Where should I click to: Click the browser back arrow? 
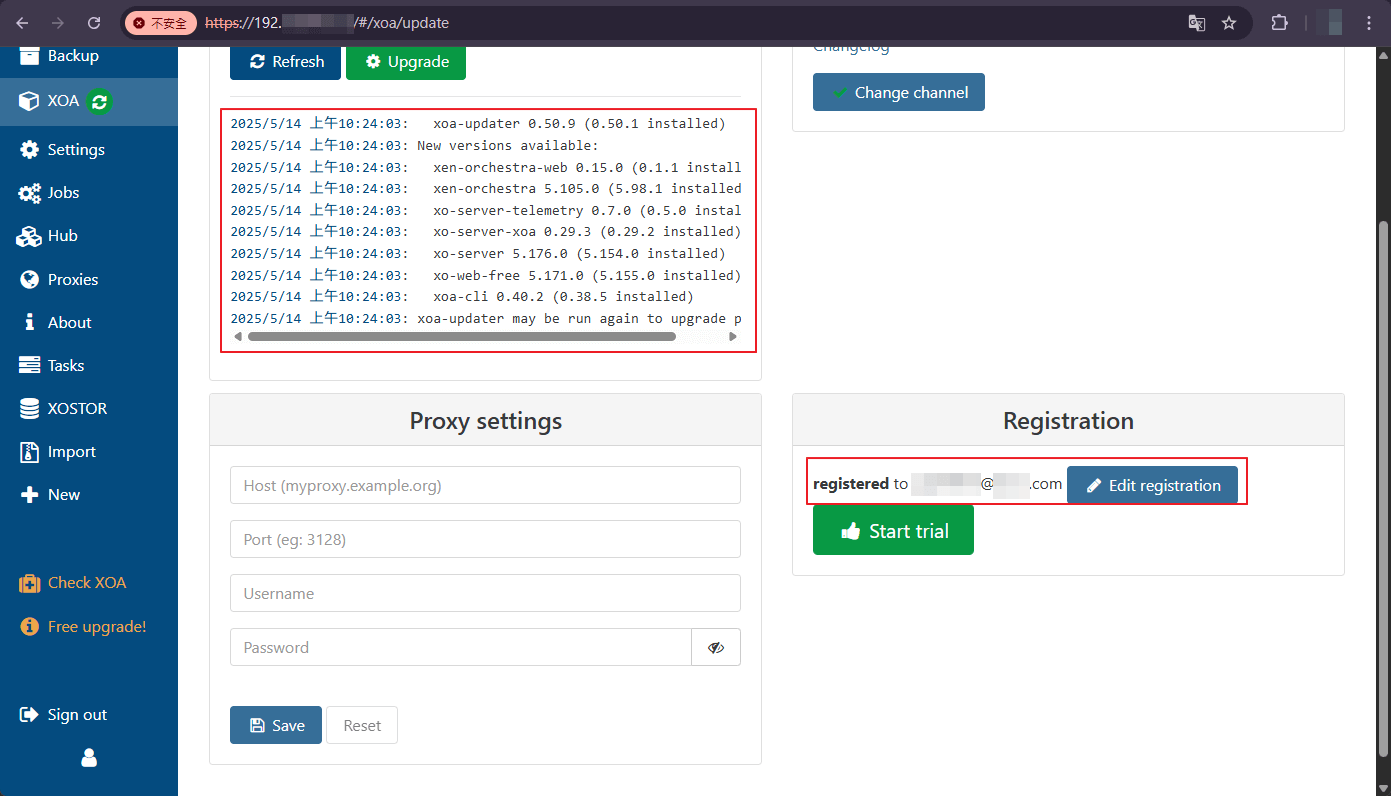(x=22, y=22)
